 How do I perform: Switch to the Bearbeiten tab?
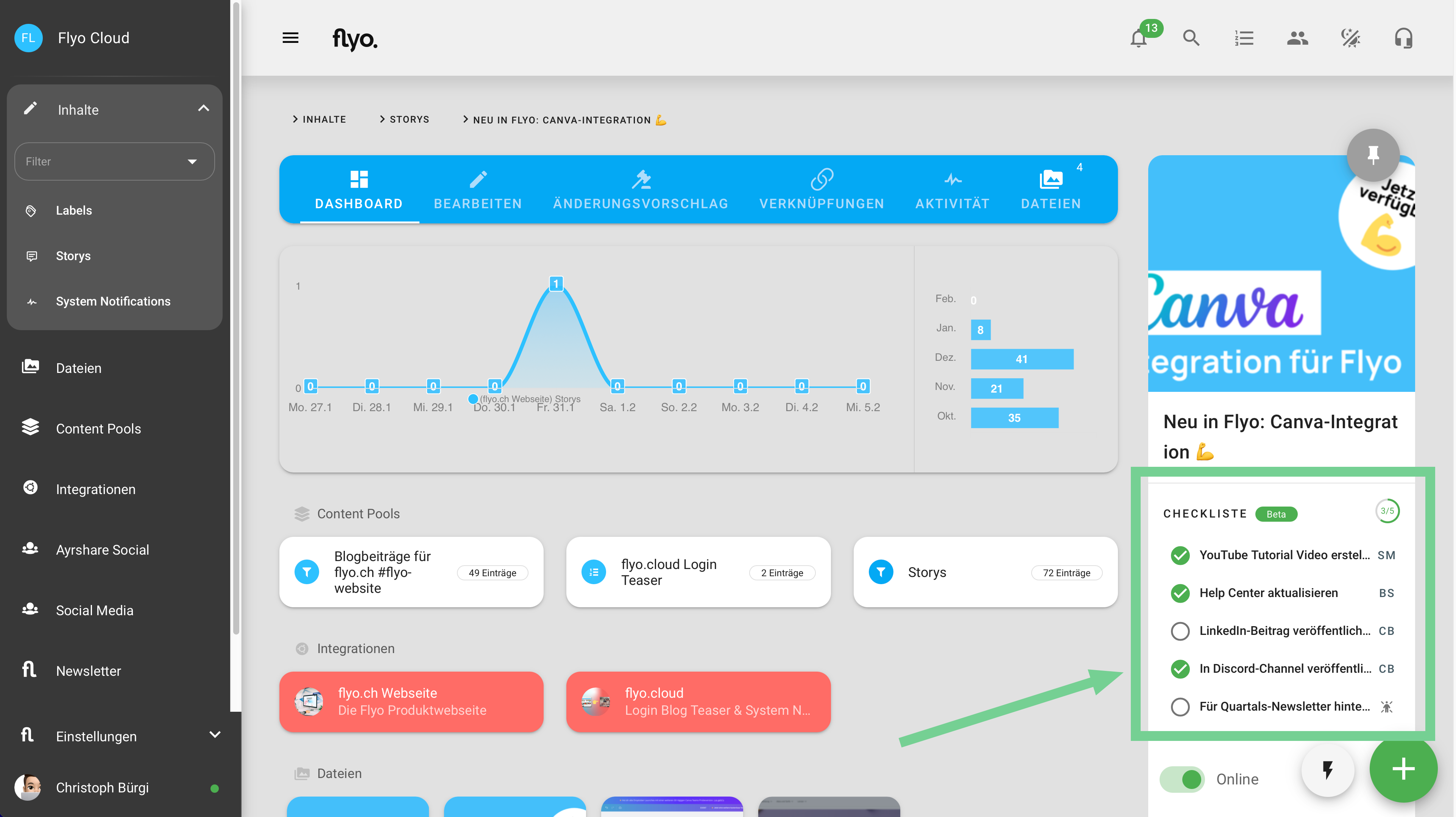(x=478, y=190)
